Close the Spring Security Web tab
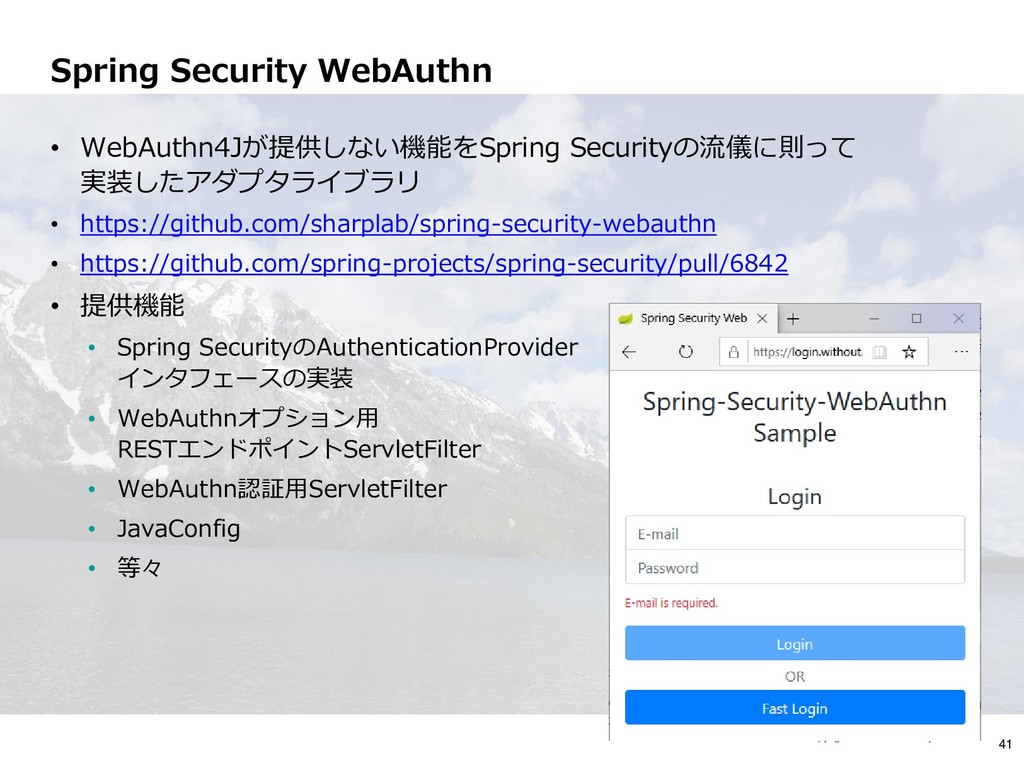 click(762, 319)
